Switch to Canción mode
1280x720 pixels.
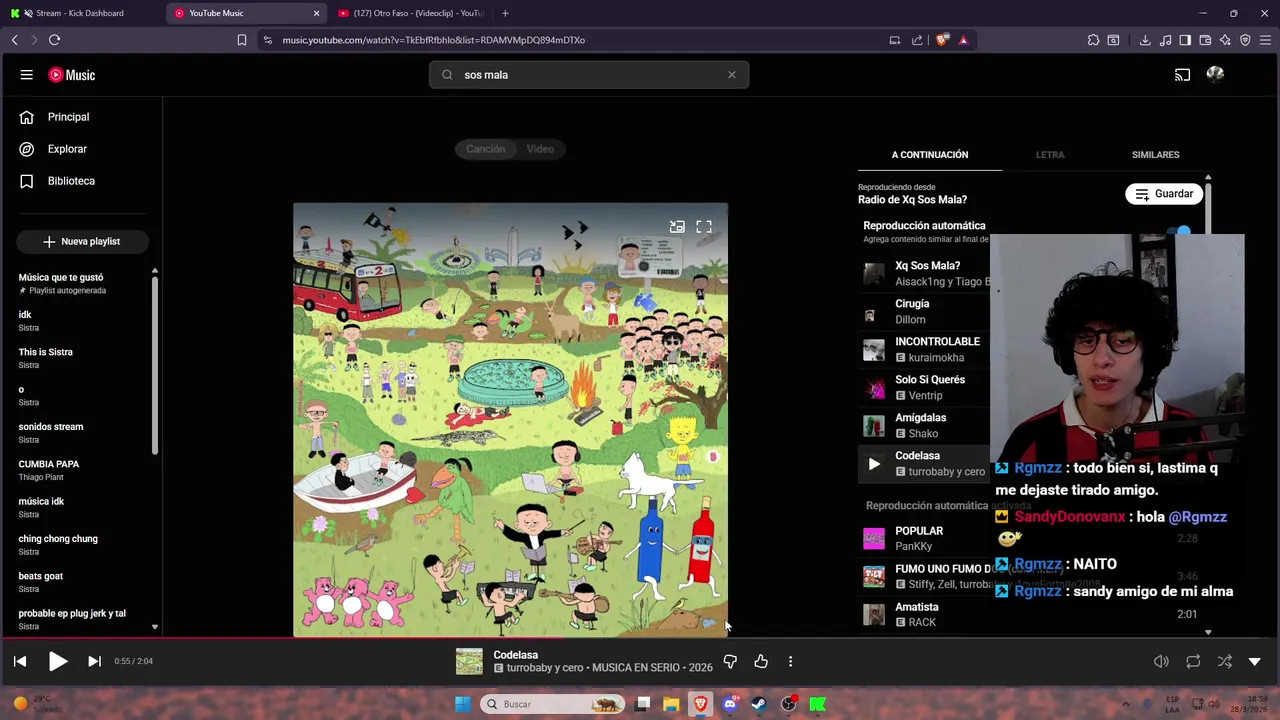point(485,149)
